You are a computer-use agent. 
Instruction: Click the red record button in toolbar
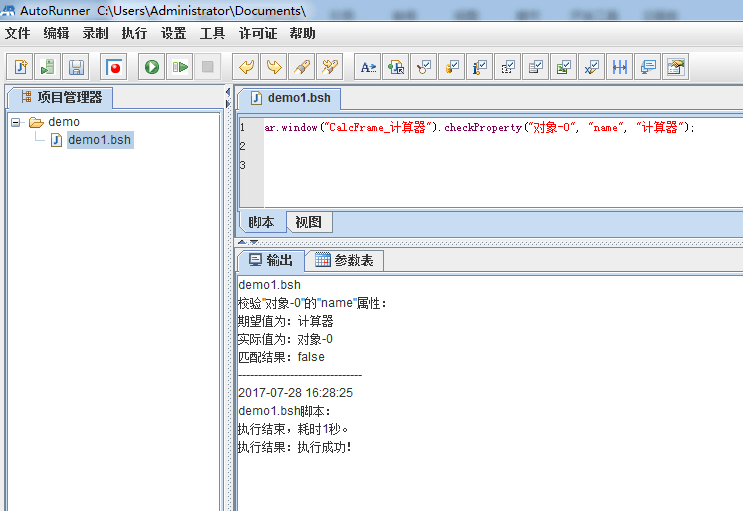coord(114,67)
